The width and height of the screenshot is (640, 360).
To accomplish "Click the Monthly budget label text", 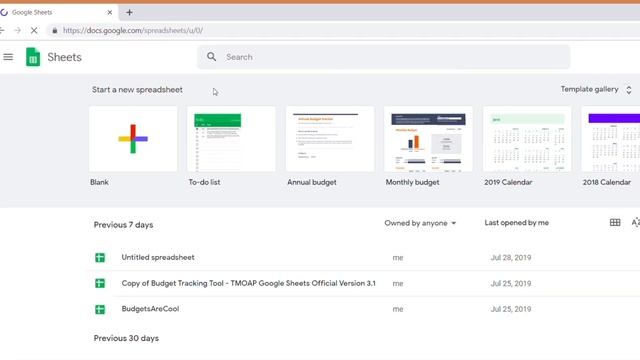I will 412,182.
